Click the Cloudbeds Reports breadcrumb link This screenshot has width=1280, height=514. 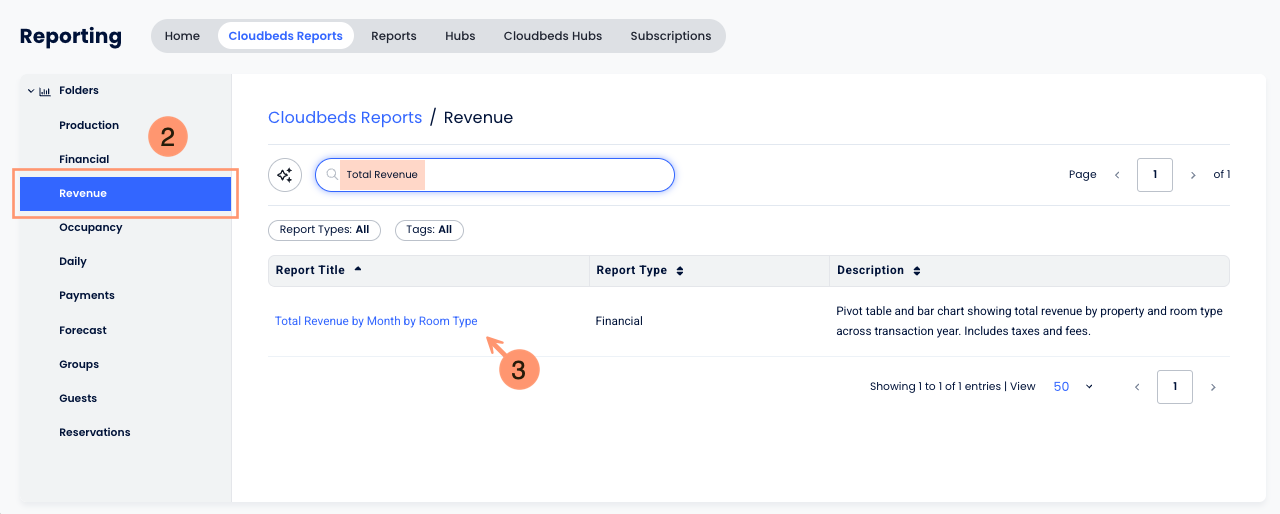click(345, 118)
